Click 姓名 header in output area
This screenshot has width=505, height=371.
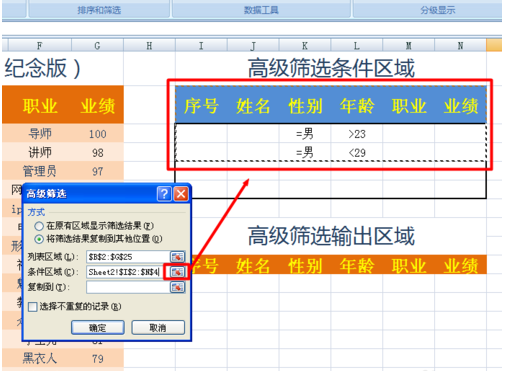(253, 266)
